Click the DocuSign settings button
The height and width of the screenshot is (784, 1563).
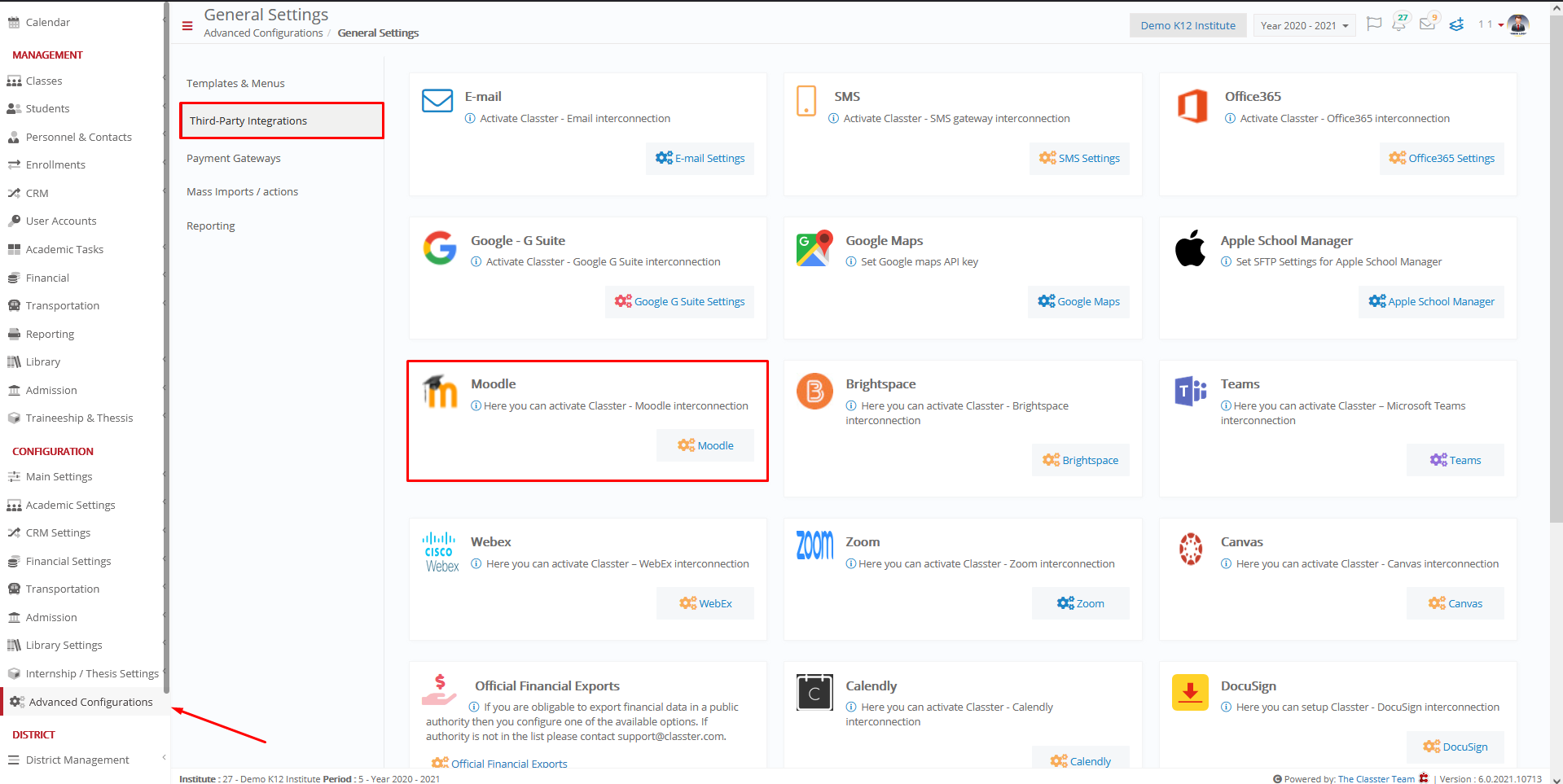[x=1455, y=747]
